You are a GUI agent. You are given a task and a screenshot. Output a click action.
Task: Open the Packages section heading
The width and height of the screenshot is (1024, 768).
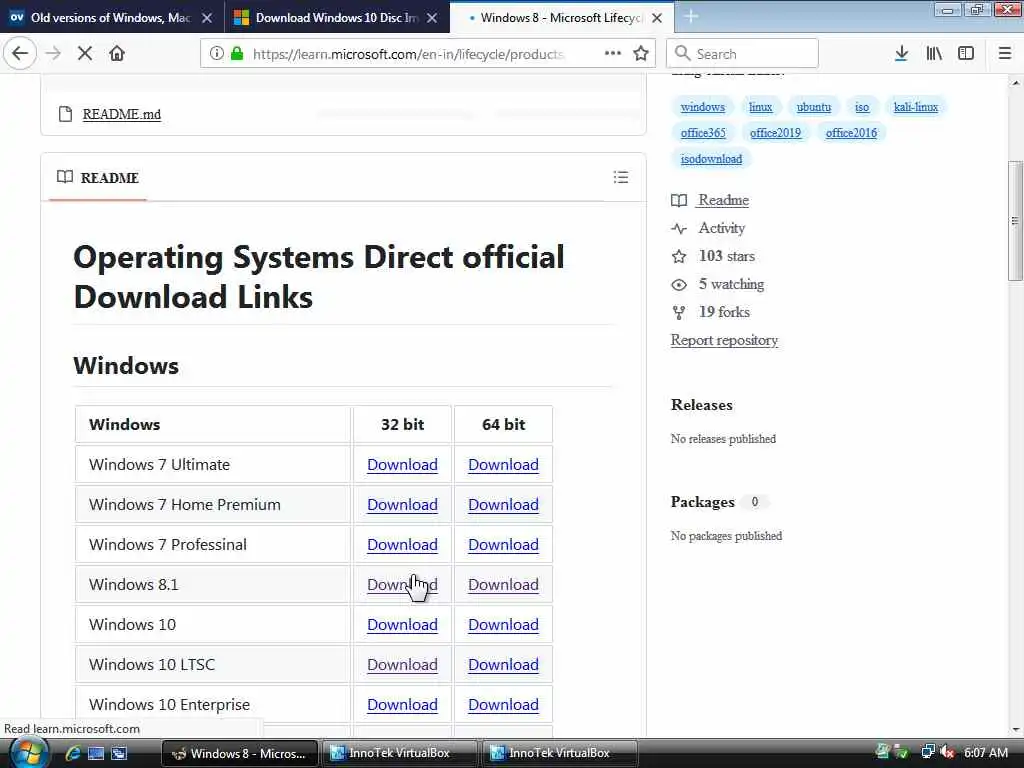(x=703, y=502)
